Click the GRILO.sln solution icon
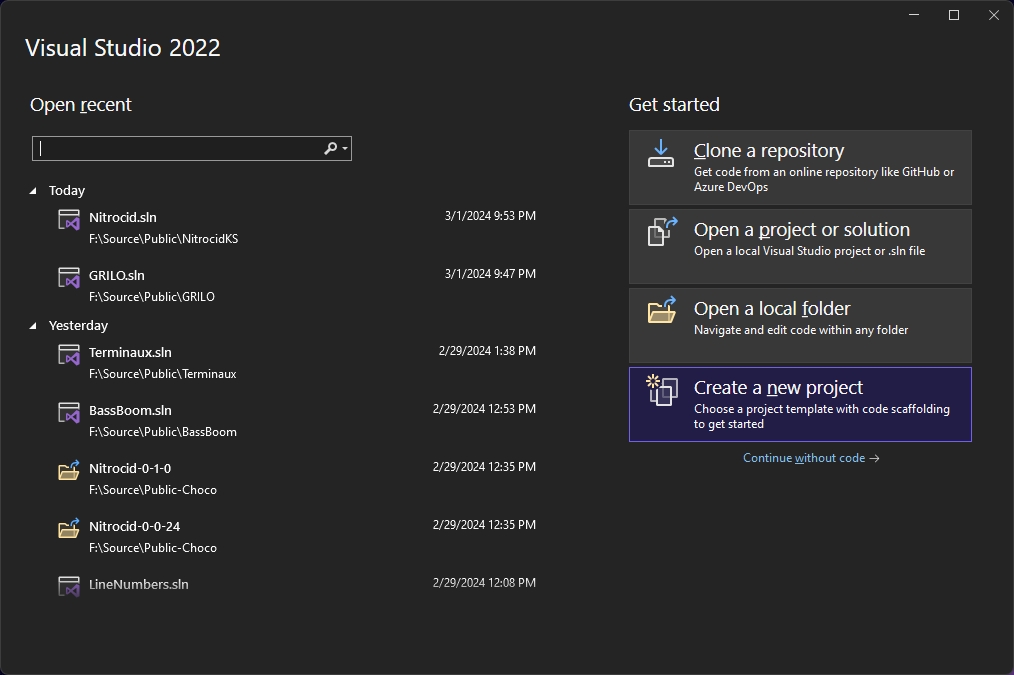The image size is (1014, 675). [x=68, y=278]
